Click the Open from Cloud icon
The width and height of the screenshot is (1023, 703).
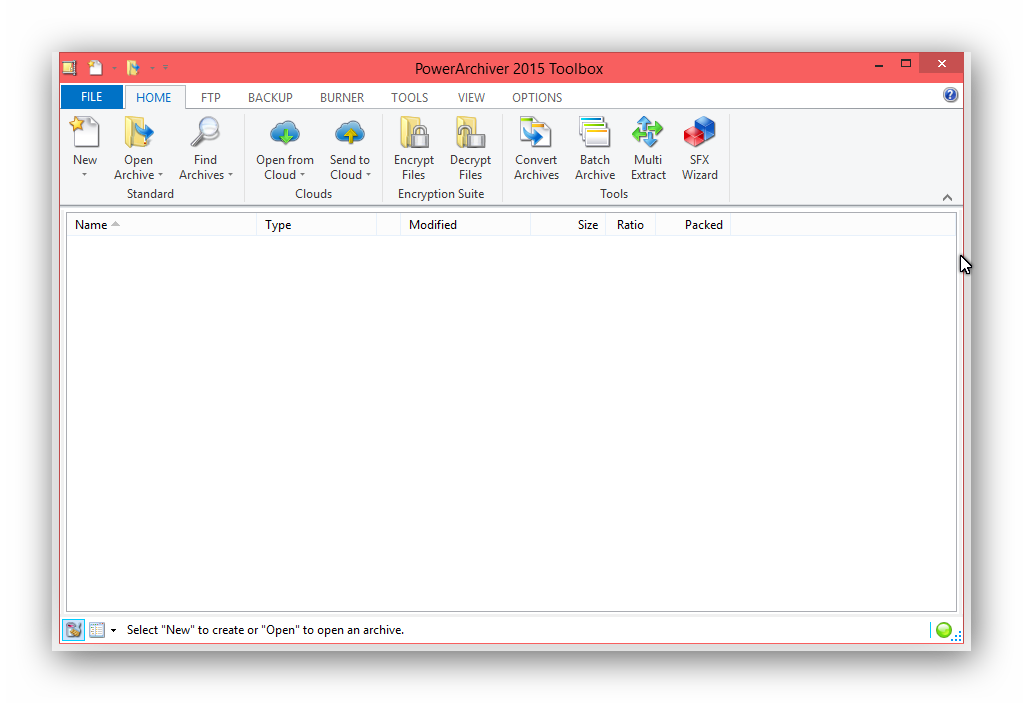point(284,132)
